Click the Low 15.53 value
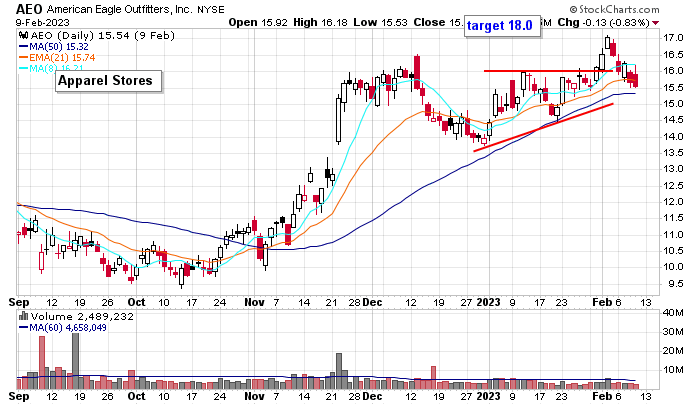 [380, 22]
